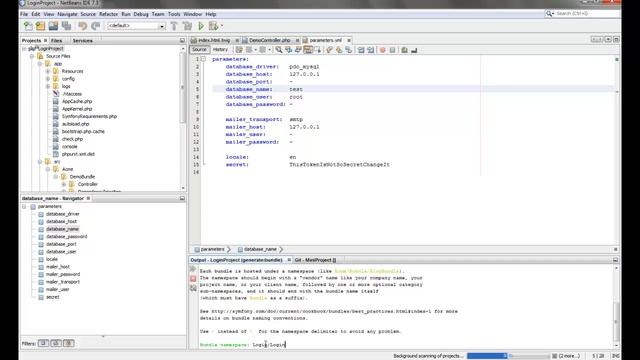
Task: Click the (2 more...) status link
Action: pyautogui.click(x=569, y=356)
